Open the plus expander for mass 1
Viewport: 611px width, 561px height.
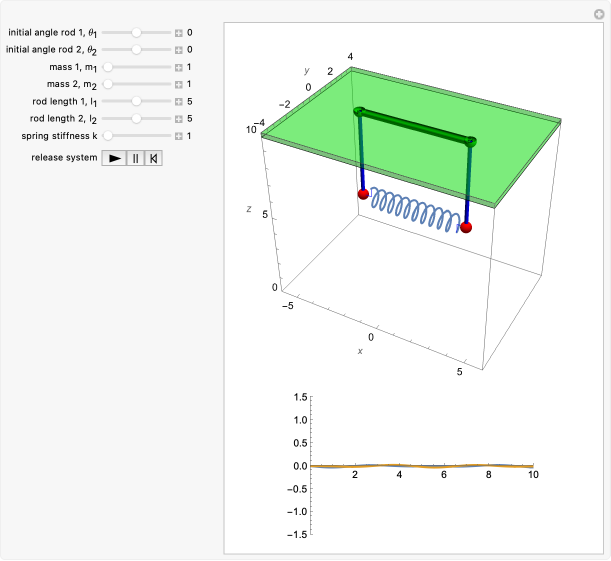tap(178, 67)
